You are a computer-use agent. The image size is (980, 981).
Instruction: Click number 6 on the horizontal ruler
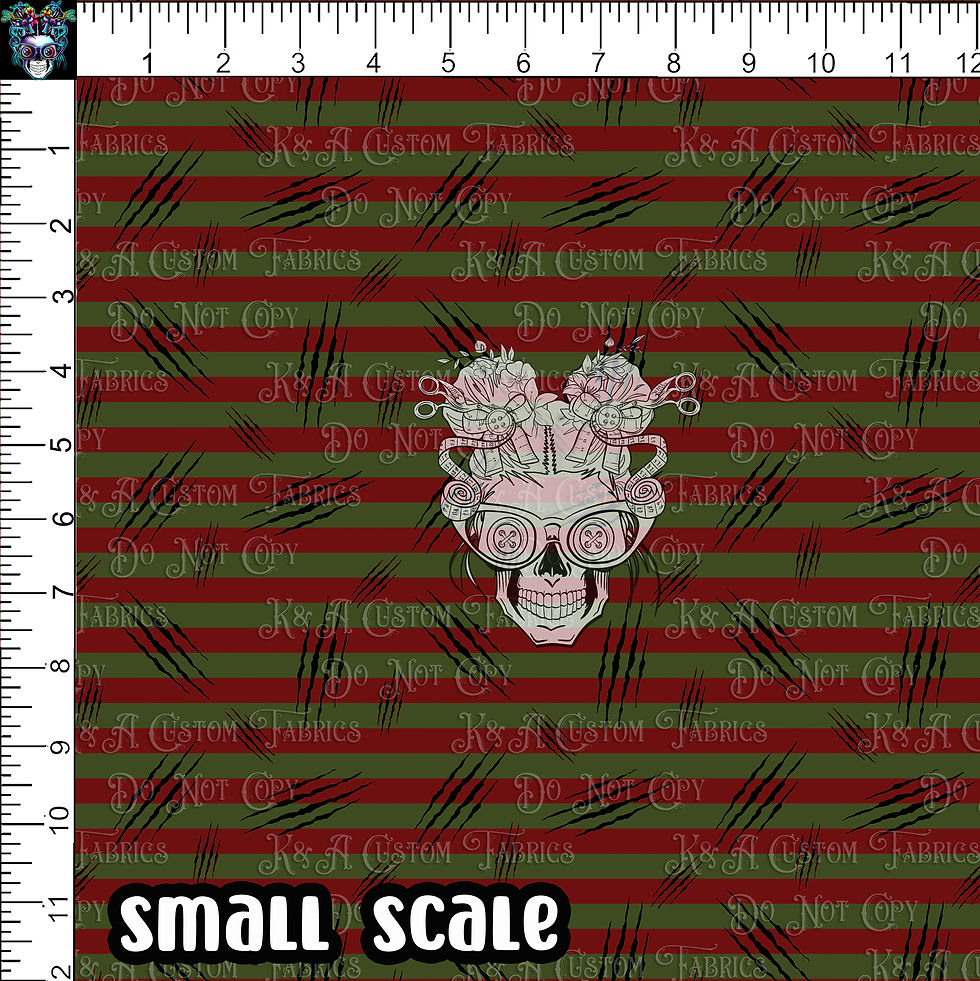click(523, 63)
